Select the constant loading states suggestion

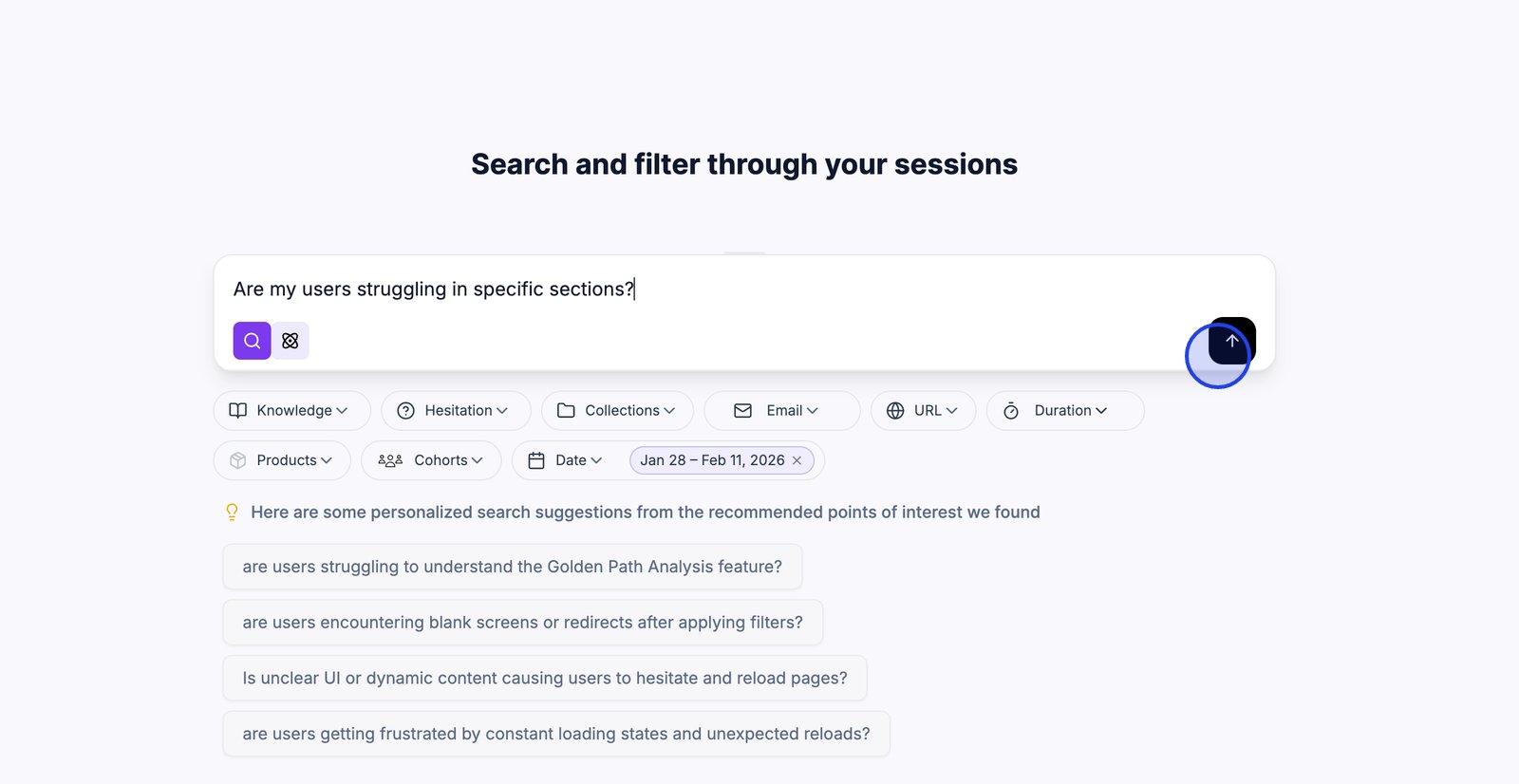(555, 734)
